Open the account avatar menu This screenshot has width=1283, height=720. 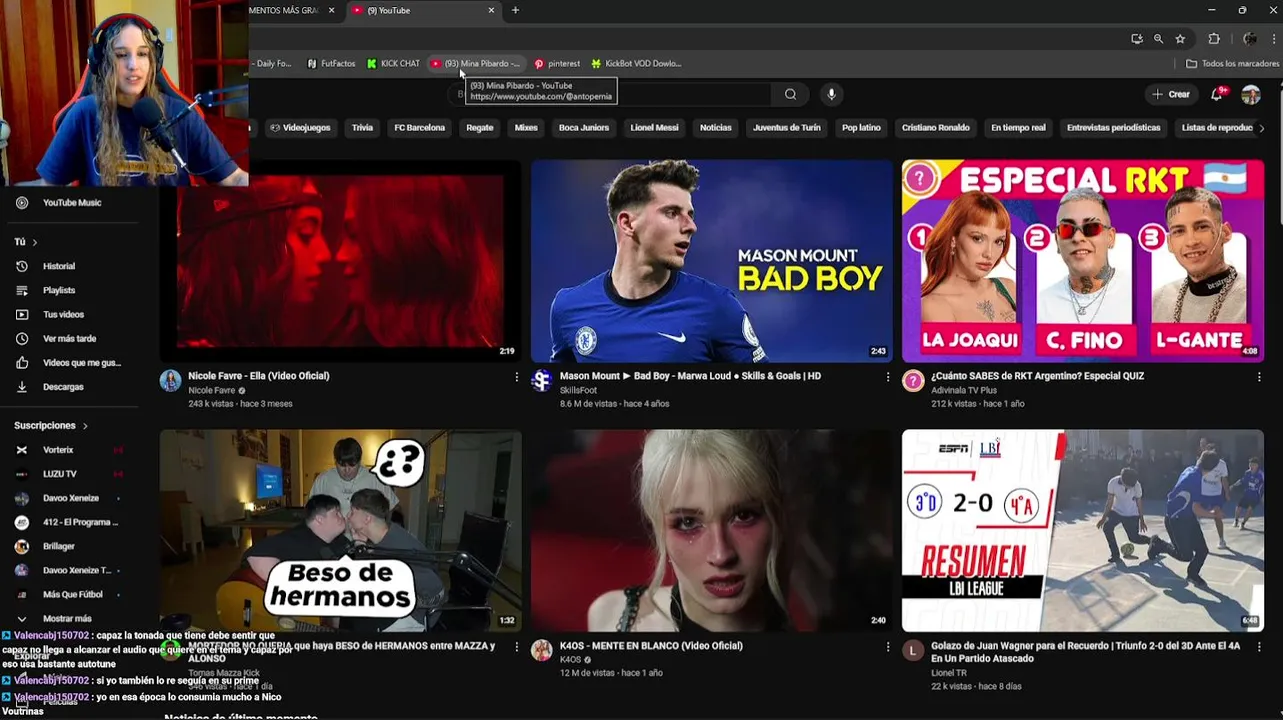pyautogui.click(x=1251, y=94)
